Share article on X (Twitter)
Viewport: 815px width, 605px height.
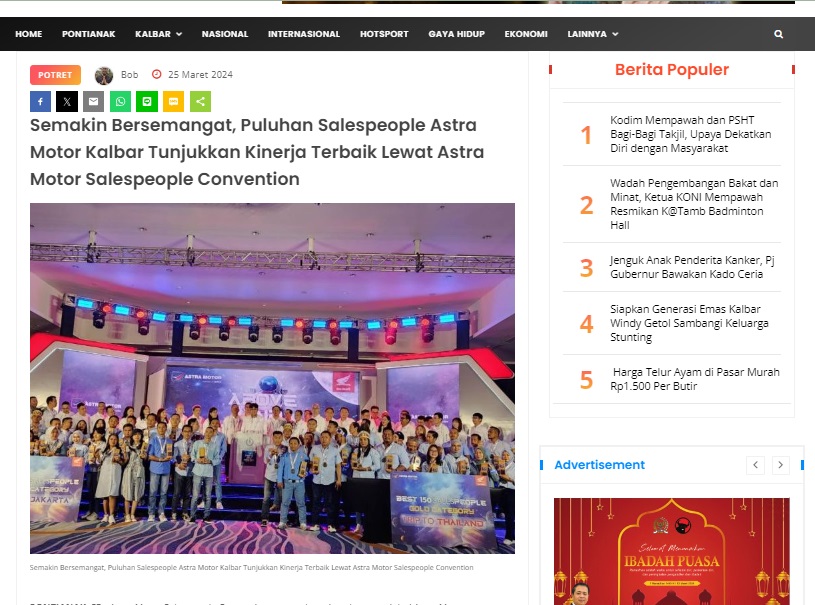(x=67, y=101)
